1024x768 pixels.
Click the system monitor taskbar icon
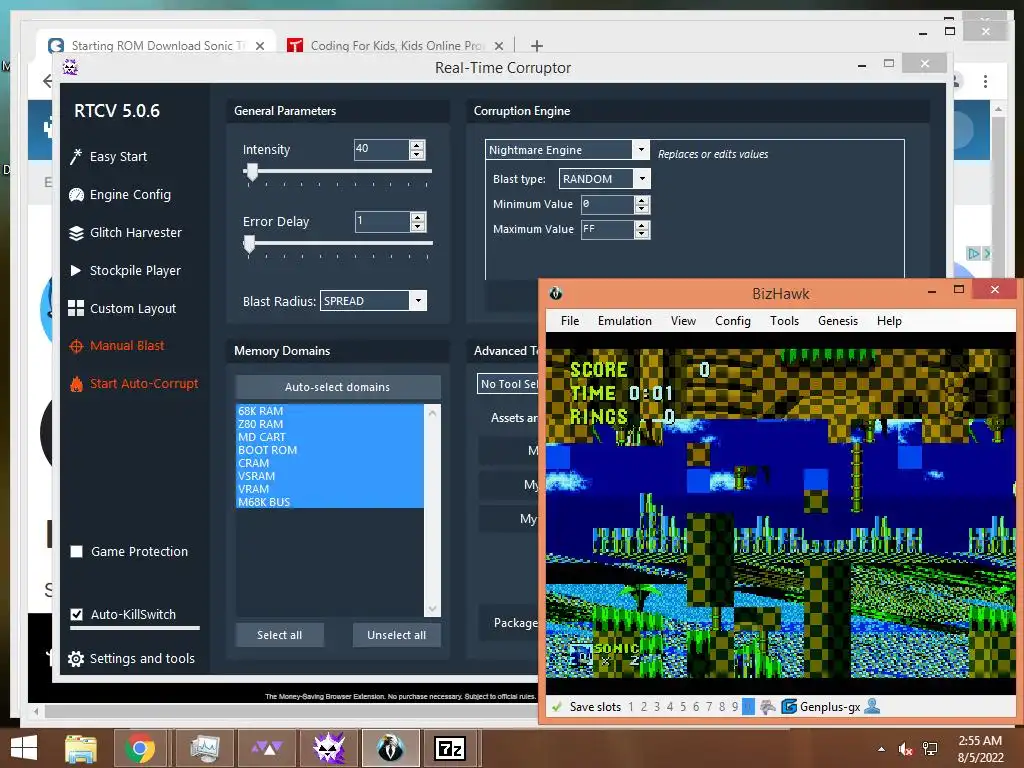point(204,748)
